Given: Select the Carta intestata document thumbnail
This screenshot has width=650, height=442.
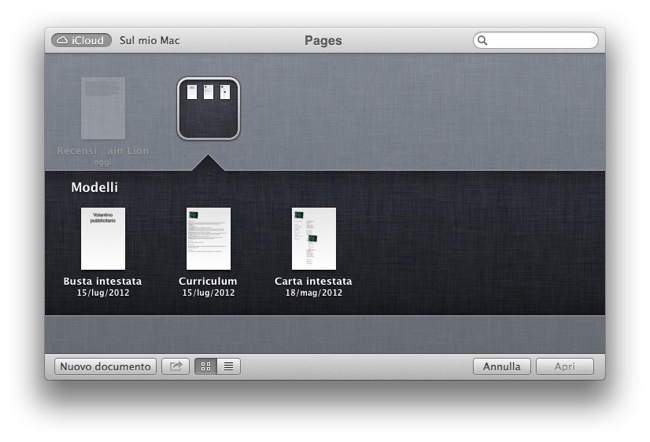Looking at the screenshot, I should (x=313, y=239).
